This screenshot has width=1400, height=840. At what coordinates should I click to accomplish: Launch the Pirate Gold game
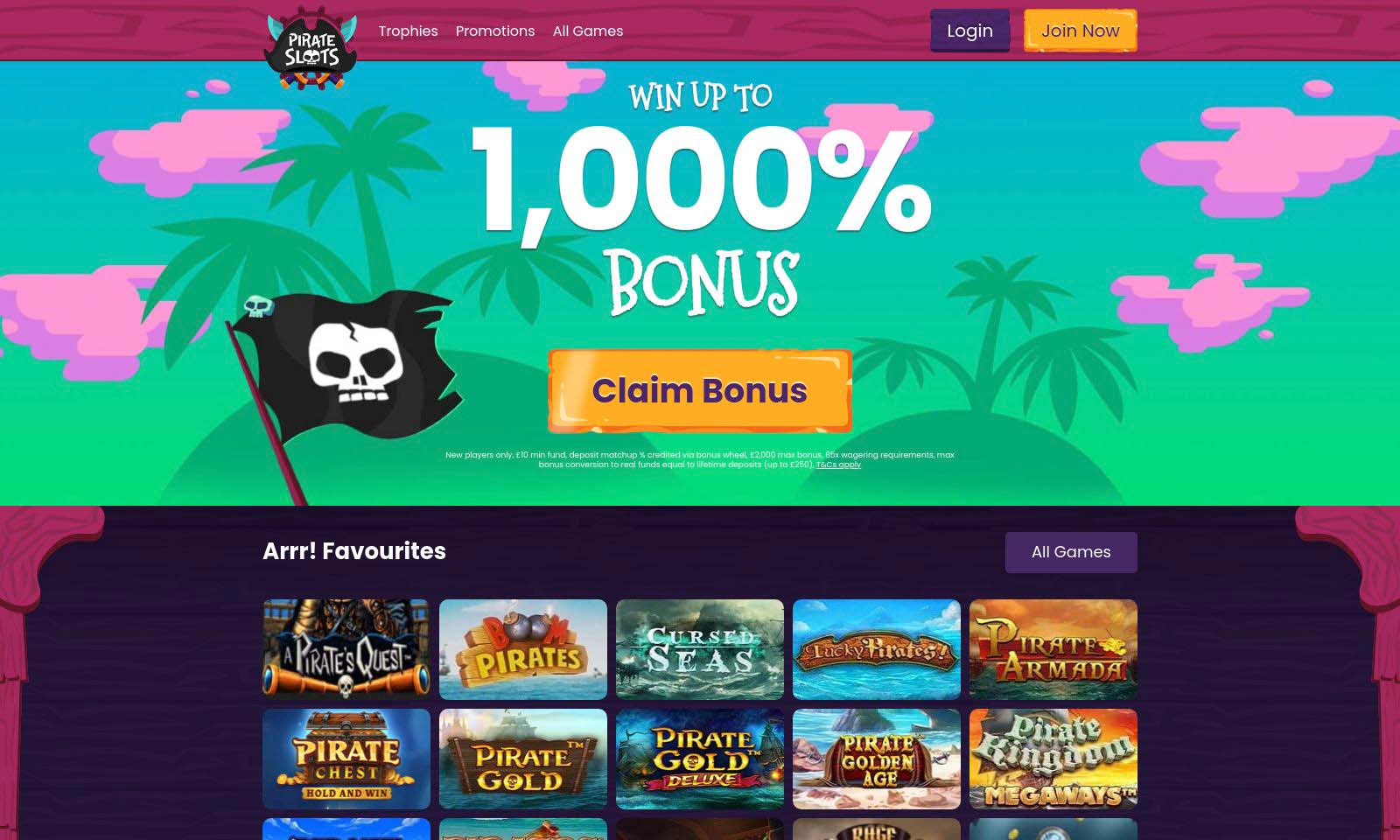coord(523,759)
